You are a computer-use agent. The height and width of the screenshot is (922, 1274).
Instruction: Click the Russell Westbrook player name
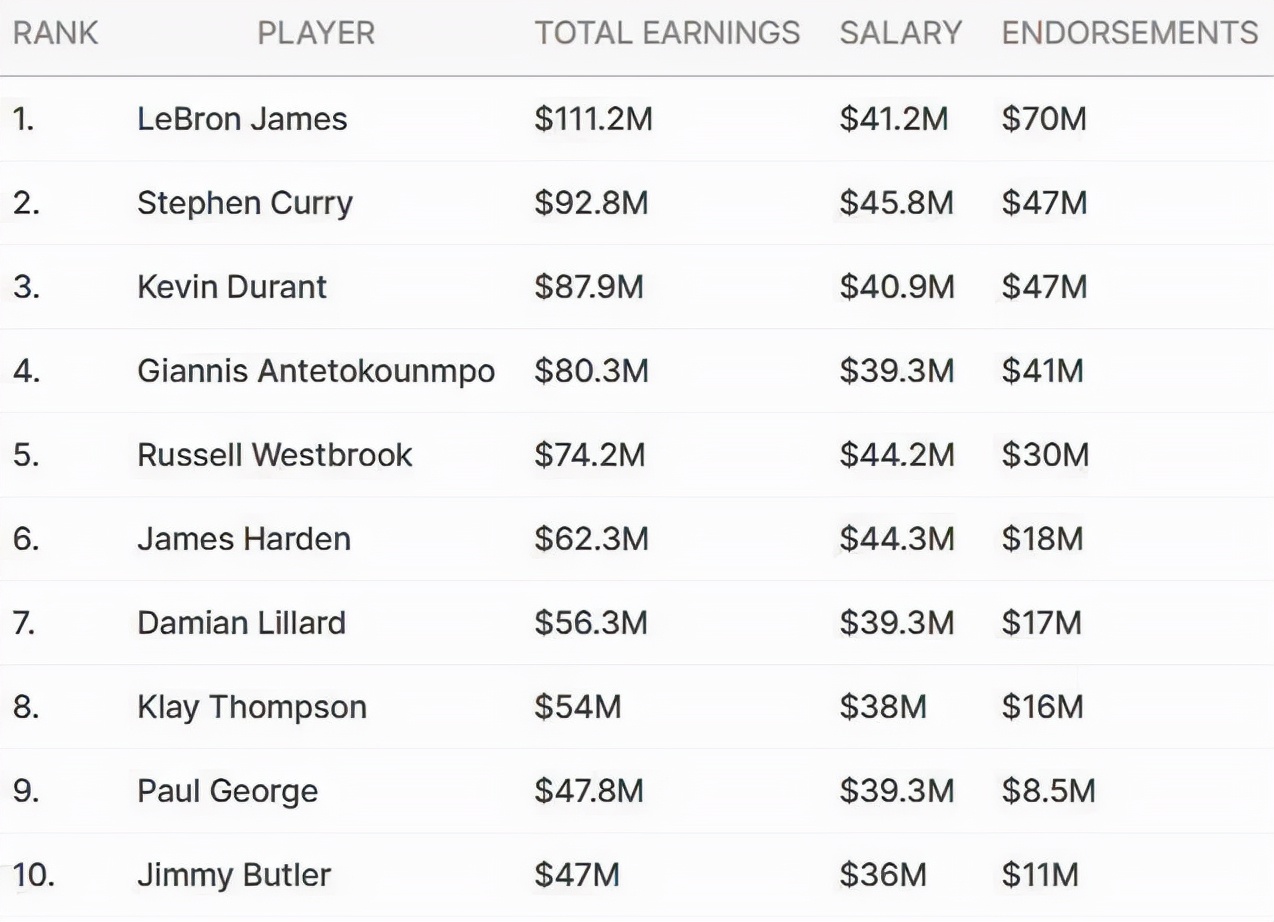click(x=275, y=455)
